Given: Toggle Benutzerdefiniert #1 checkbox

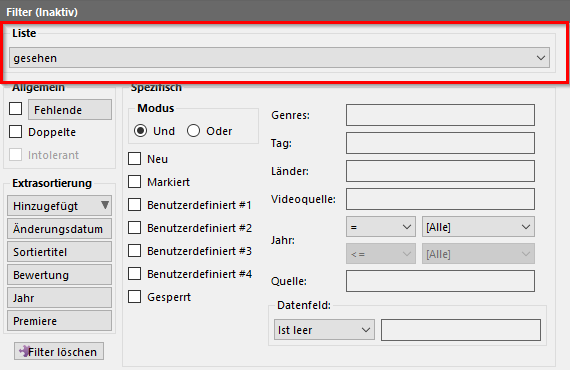Looking at the screenshot, I should click(135, 205).
